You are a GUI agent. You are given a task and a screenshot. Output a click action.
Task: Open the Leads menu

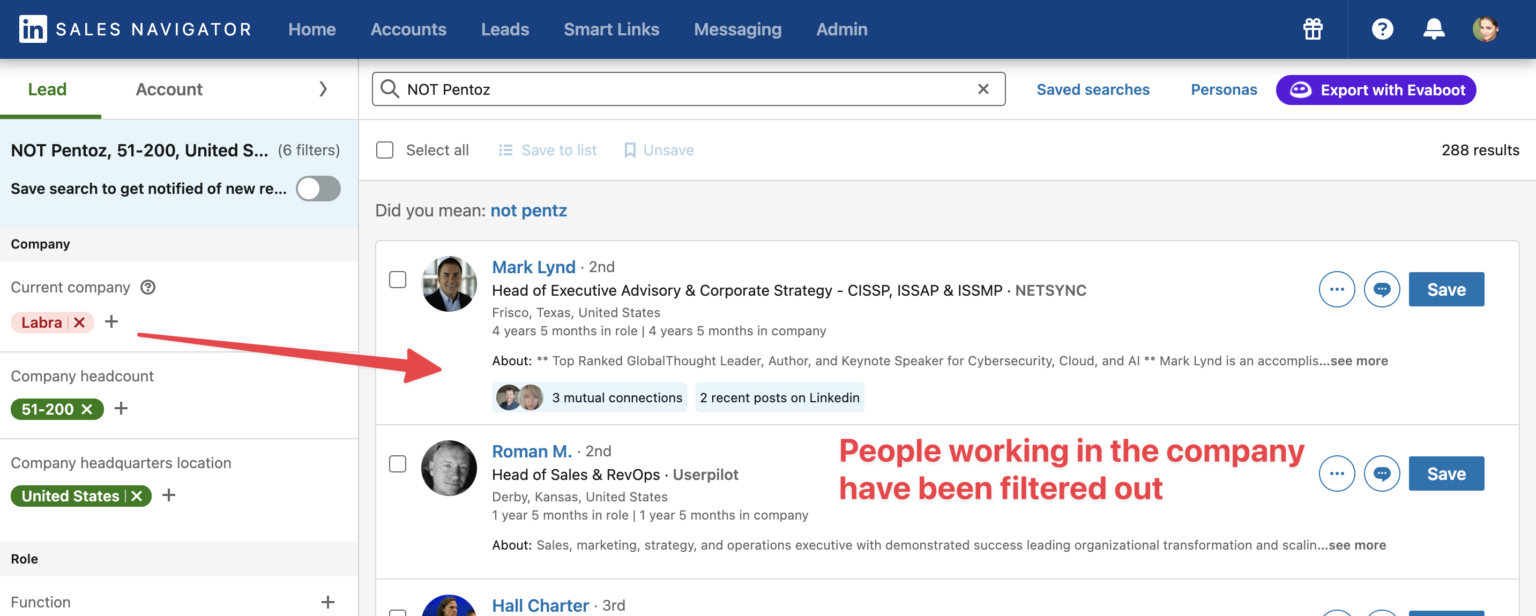click(x=505, y=29)
